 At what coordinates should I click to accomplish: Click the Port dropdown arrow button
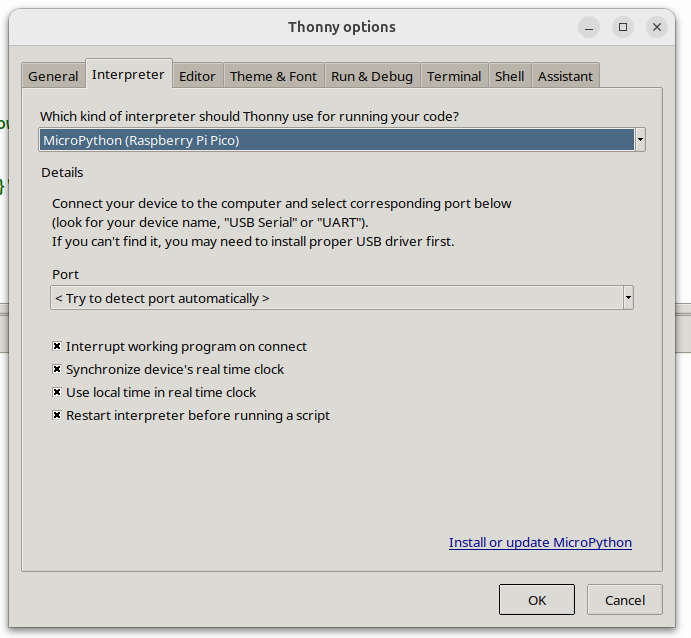(x=628, y=298)
